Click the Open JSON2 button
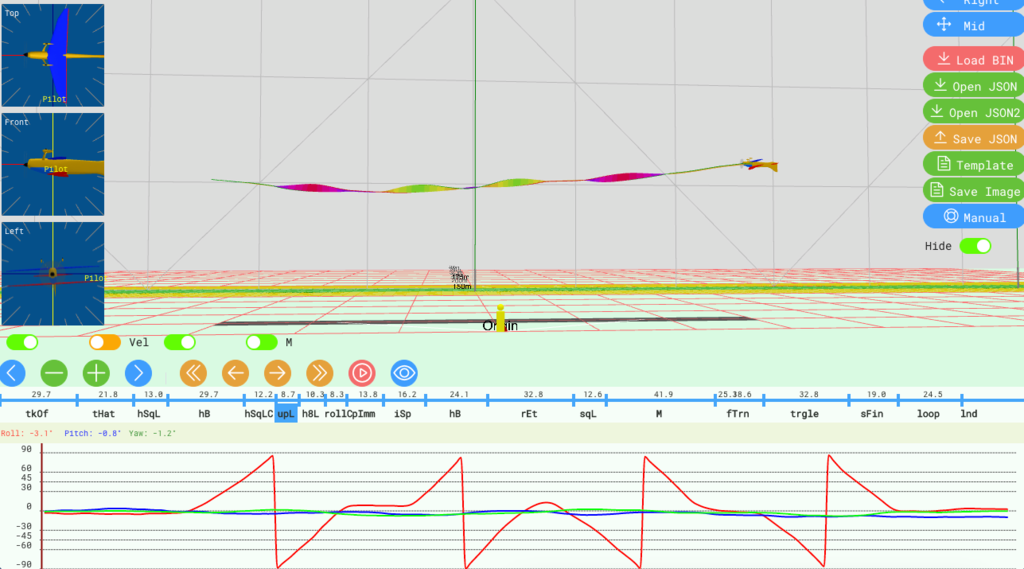The height and width of the screenshot is (569, 1024). tap(973, 112)
